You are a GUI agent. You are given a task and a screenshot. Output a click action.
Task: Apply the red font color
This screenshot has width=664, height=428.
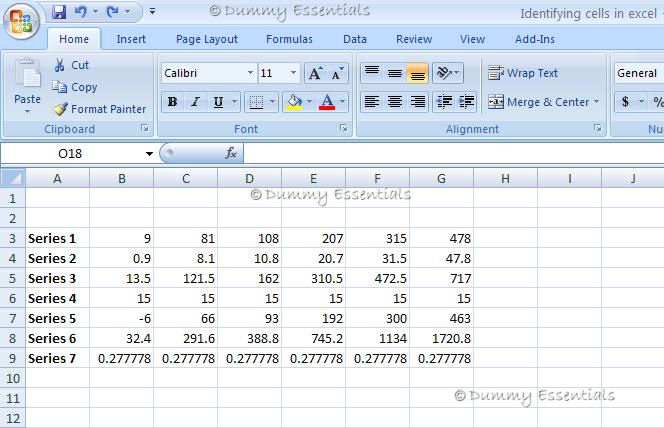(x=327, y=102)
